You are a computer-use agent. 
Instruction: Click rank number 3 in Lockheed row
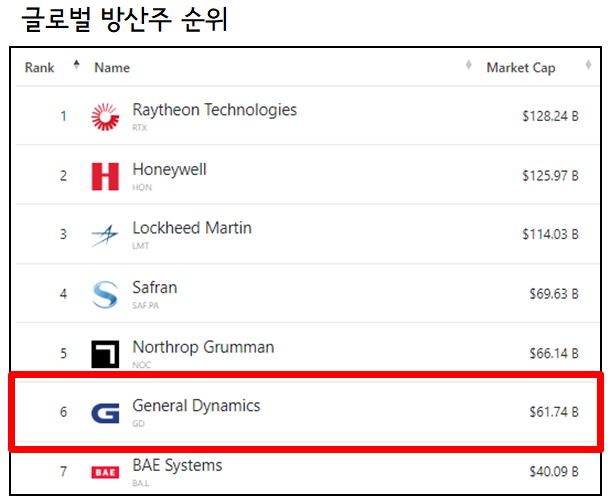pos(63,235)
